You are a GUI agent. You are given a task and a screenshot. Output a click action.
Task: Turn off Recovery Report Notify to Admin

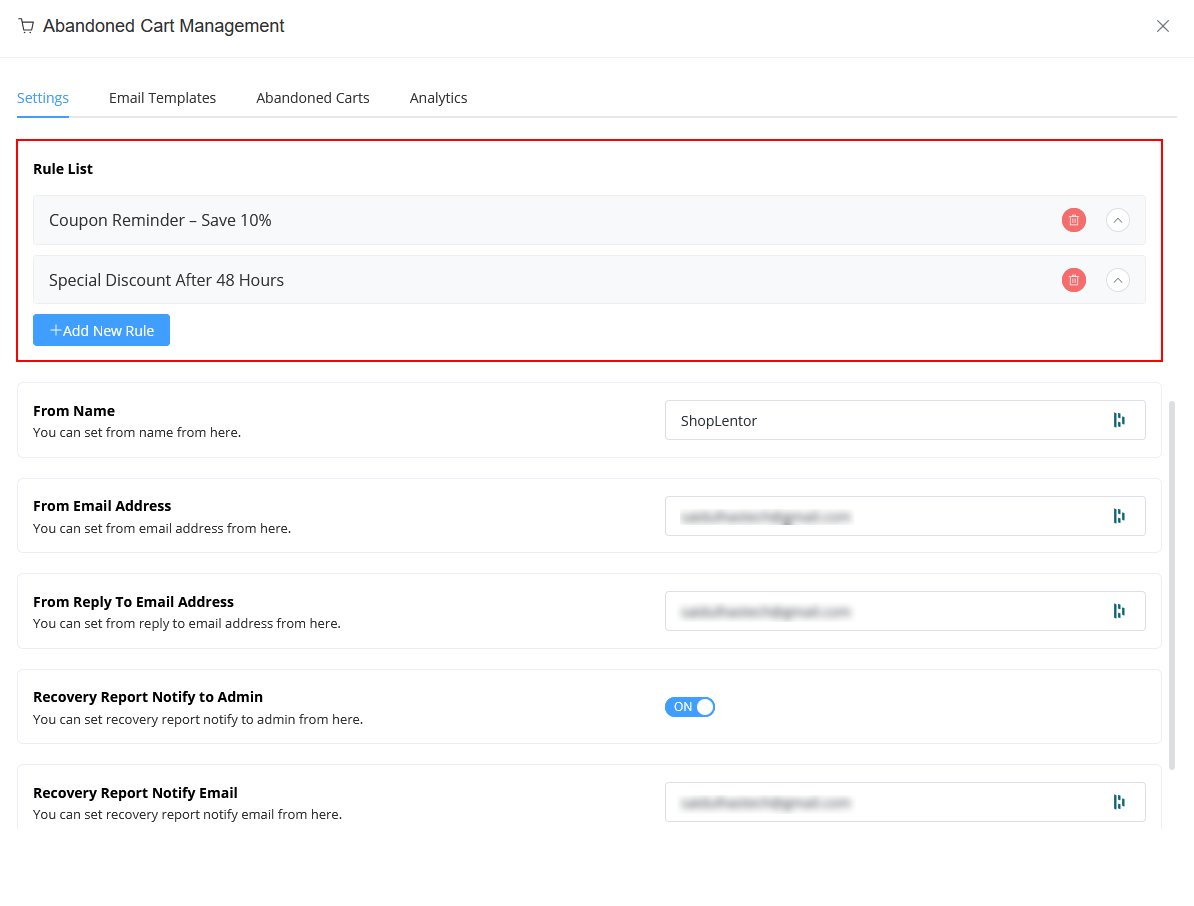689,707
